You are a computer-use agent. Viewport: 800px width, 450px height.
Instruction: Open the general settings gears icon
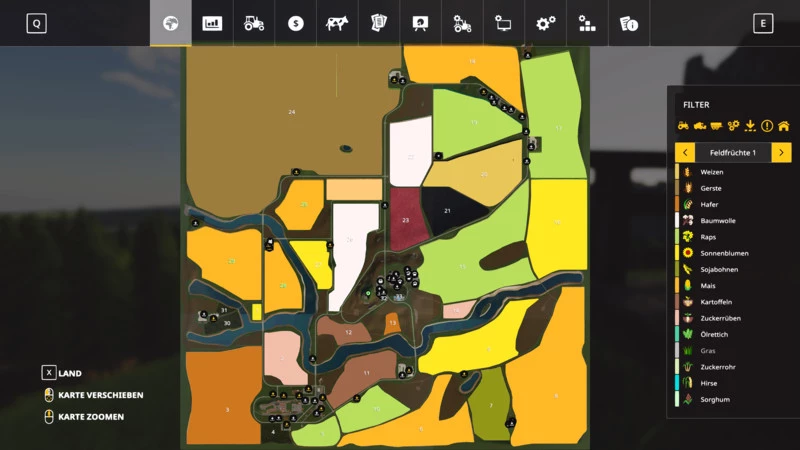pyautogui.click(x=545, y=23)
